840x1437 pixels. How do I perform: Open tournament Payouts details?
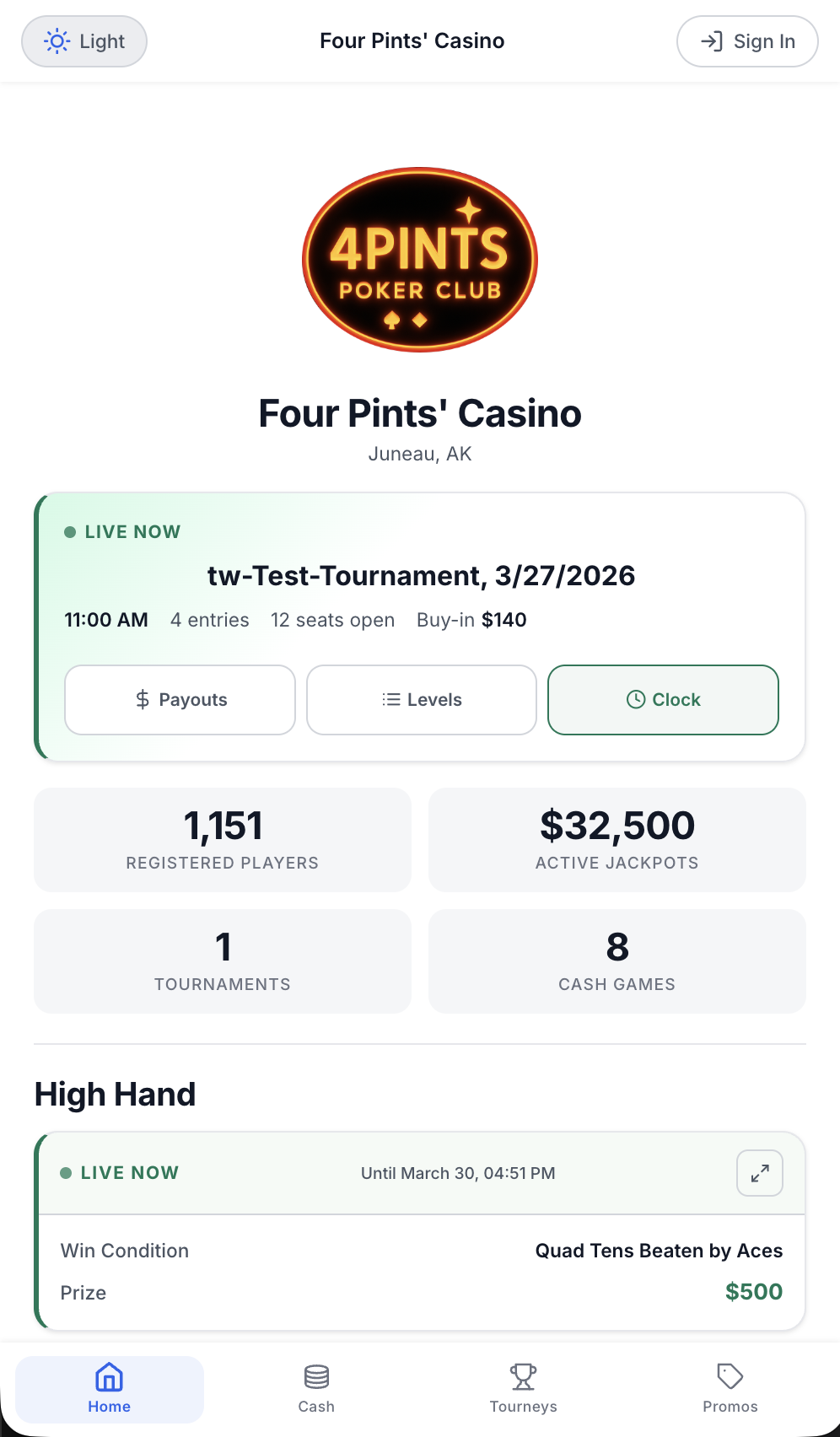tap(180, 699)
